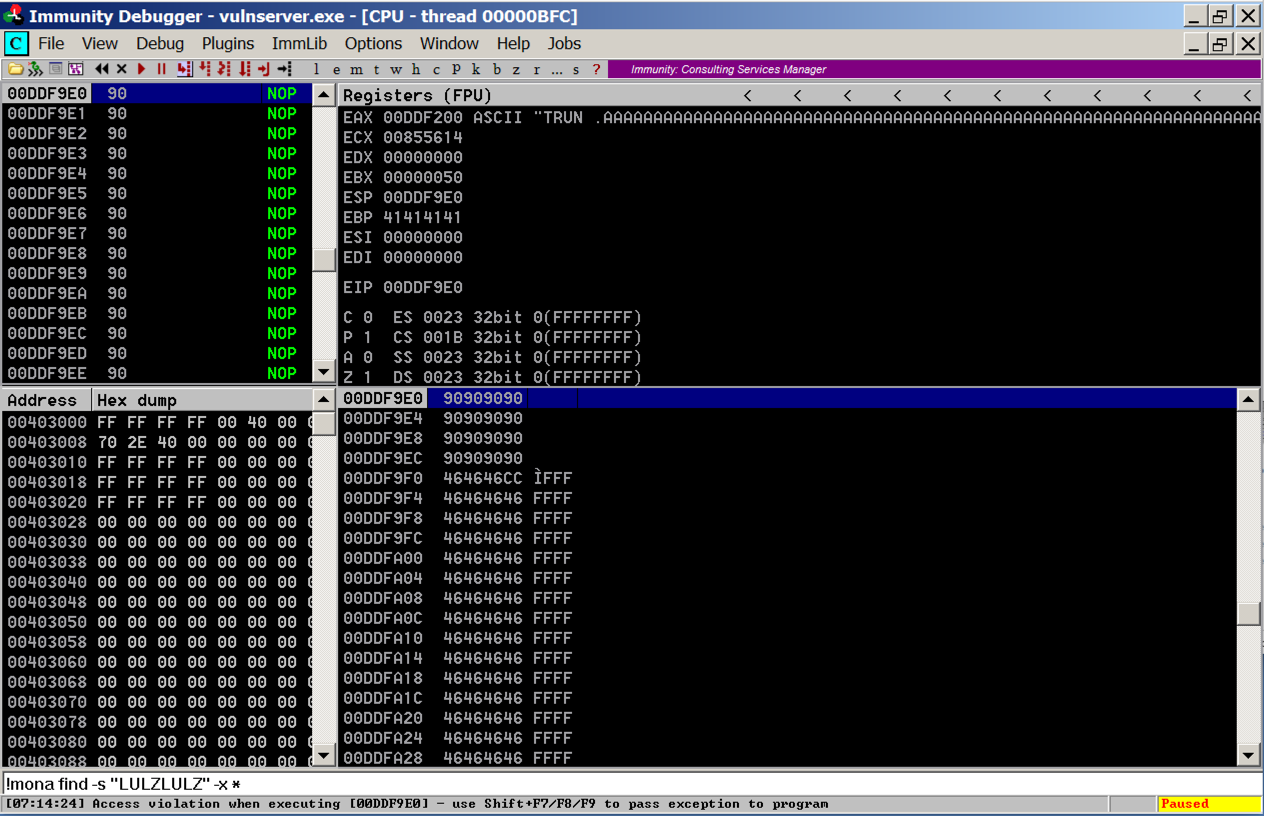Click the Trace into toolbar icon

(x=224, y=69)
